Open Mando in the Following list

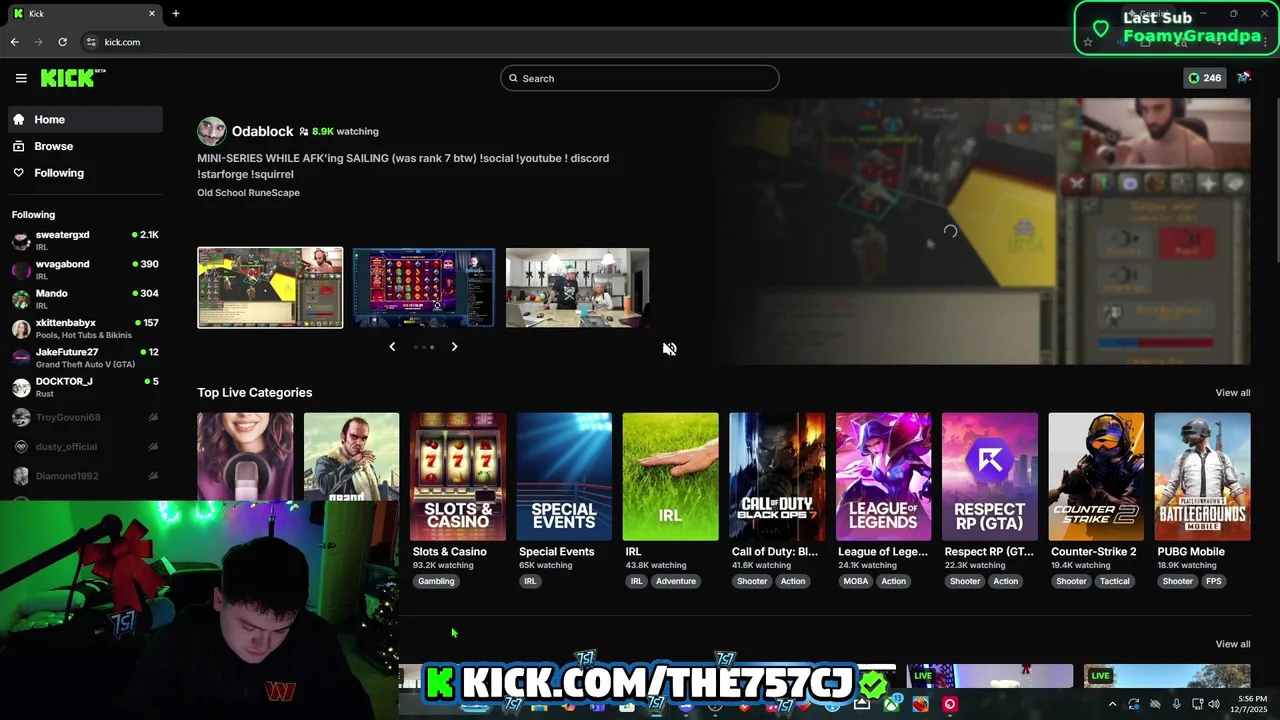point(85,299)
